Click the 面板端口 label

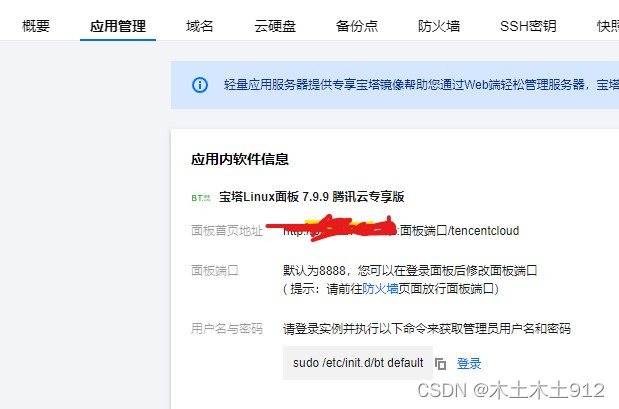(x=215, y=270)
